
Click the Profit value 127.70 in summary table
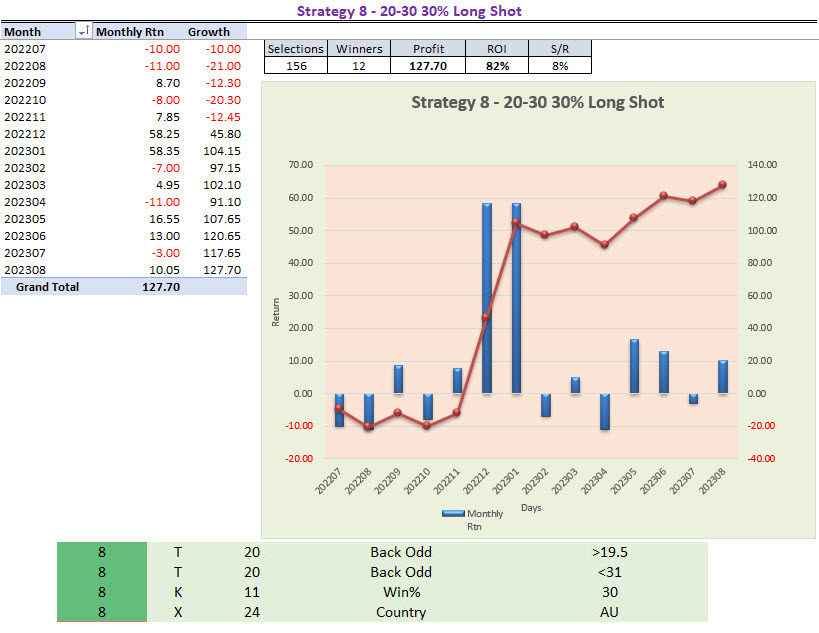pos(428,66)
